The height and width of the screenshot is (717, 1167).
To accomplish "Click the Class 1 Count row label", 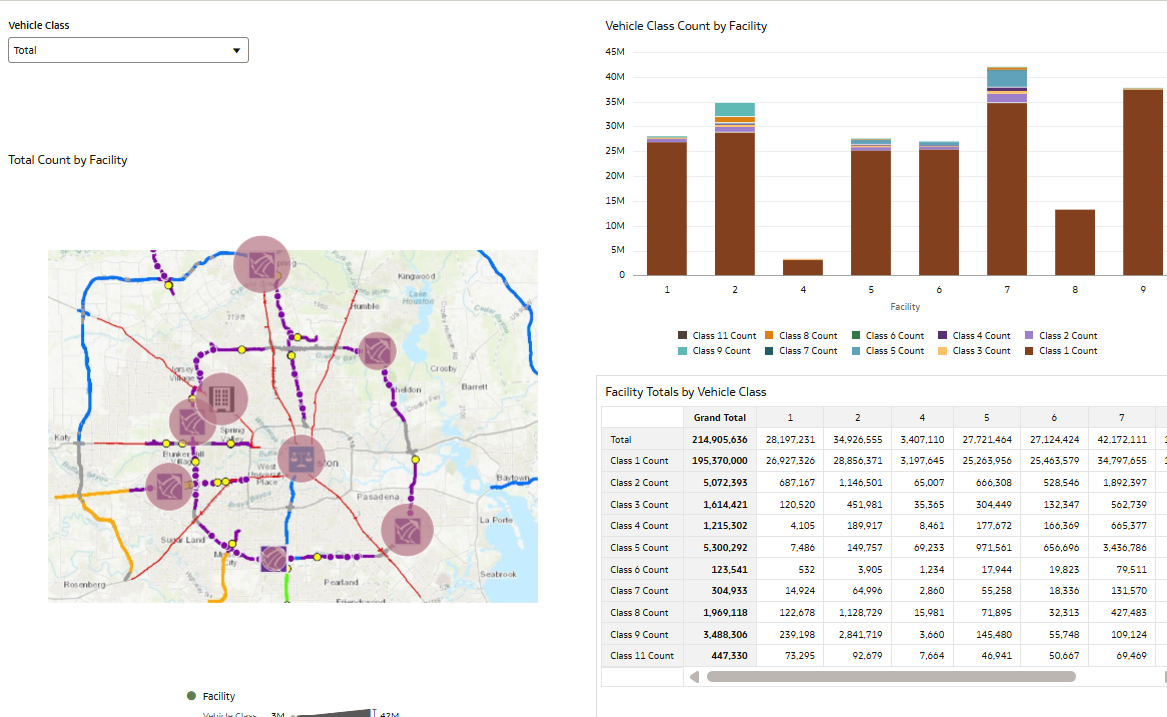I will 639,461.
